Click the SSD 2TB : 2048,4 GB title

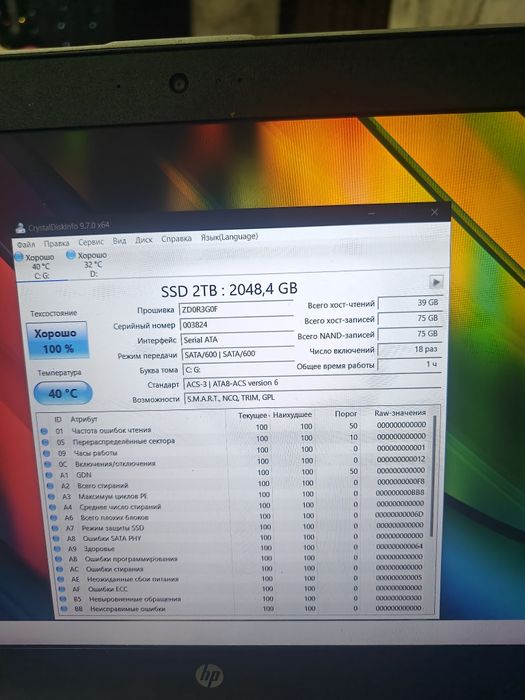point(229,290)
